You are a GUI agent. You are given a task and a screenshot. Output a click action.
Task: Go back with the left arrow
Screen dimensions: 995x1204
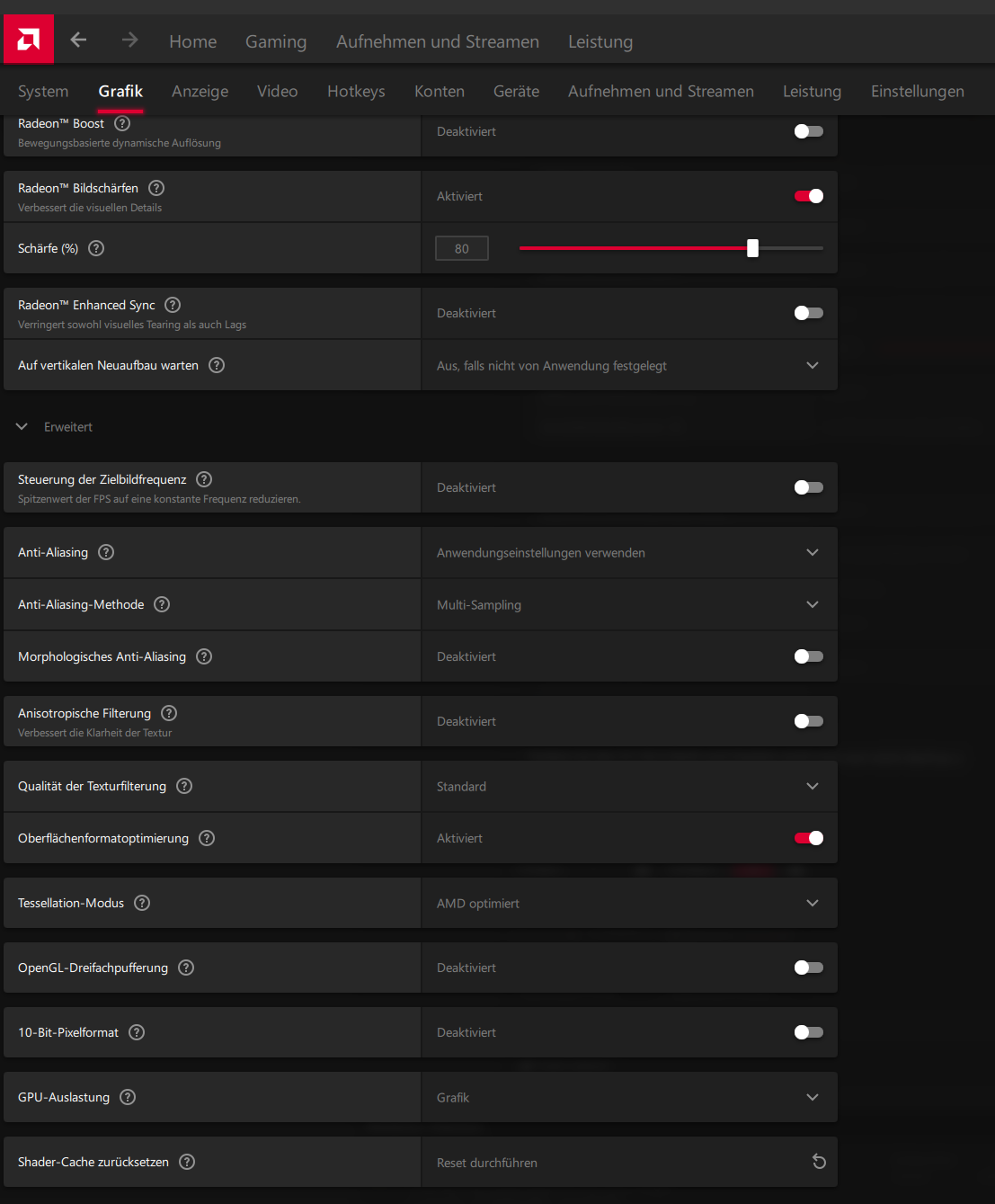point(78,40)
